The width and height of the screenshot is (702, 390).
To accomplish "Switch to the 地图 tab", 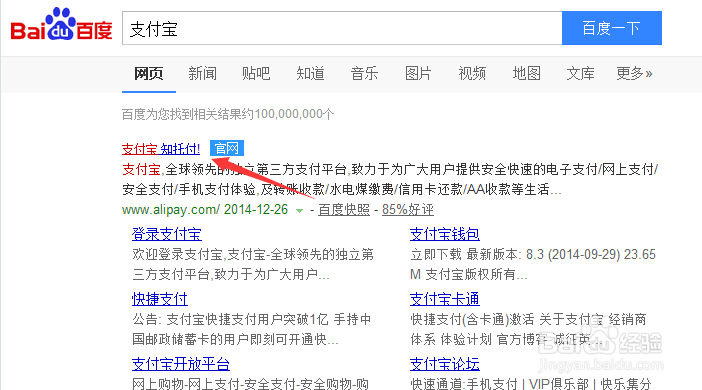I will (x=526, y=73).
